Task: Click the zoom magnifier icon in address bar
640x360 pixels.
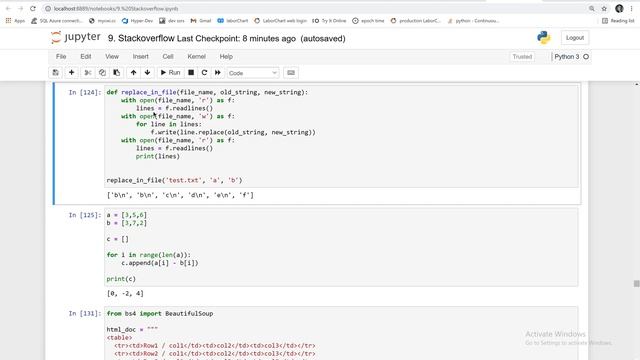Action: (x=592, y=9)
